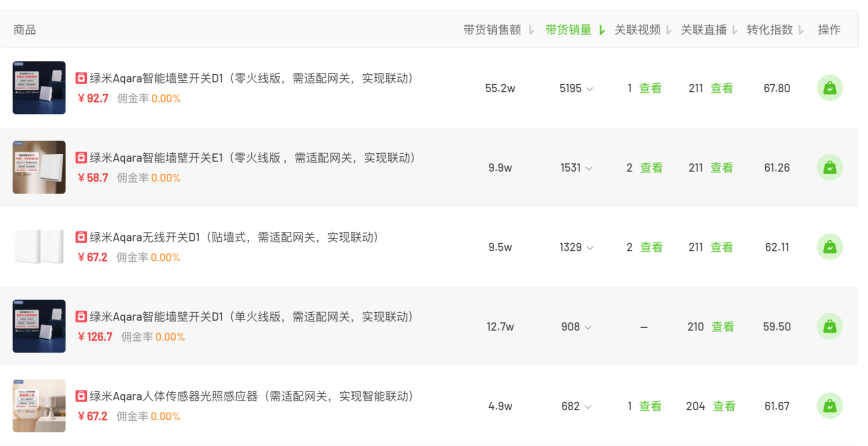Open 绿米Aqara智能墙壁开关D1 单火线版 product title
Viewport: 868px width, 446px height.
point(251,317)
